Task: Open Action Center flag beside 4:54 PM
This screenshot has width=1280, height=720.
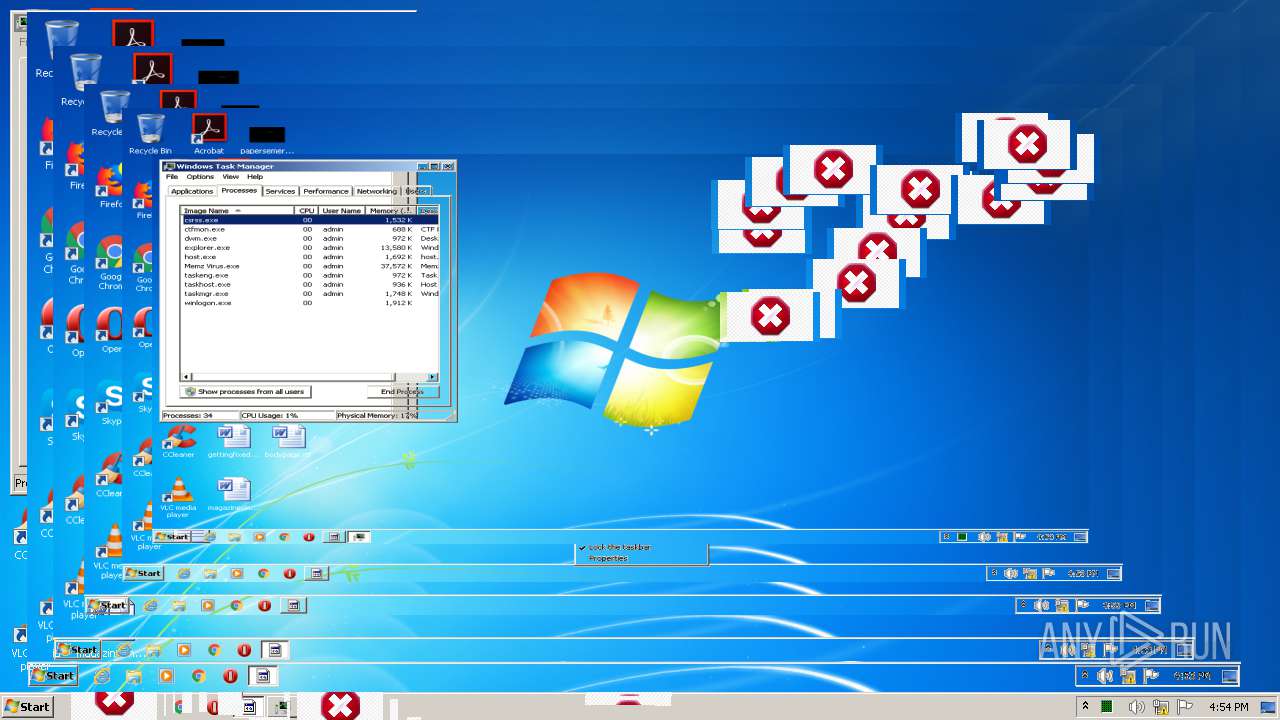Action: 1185,706
